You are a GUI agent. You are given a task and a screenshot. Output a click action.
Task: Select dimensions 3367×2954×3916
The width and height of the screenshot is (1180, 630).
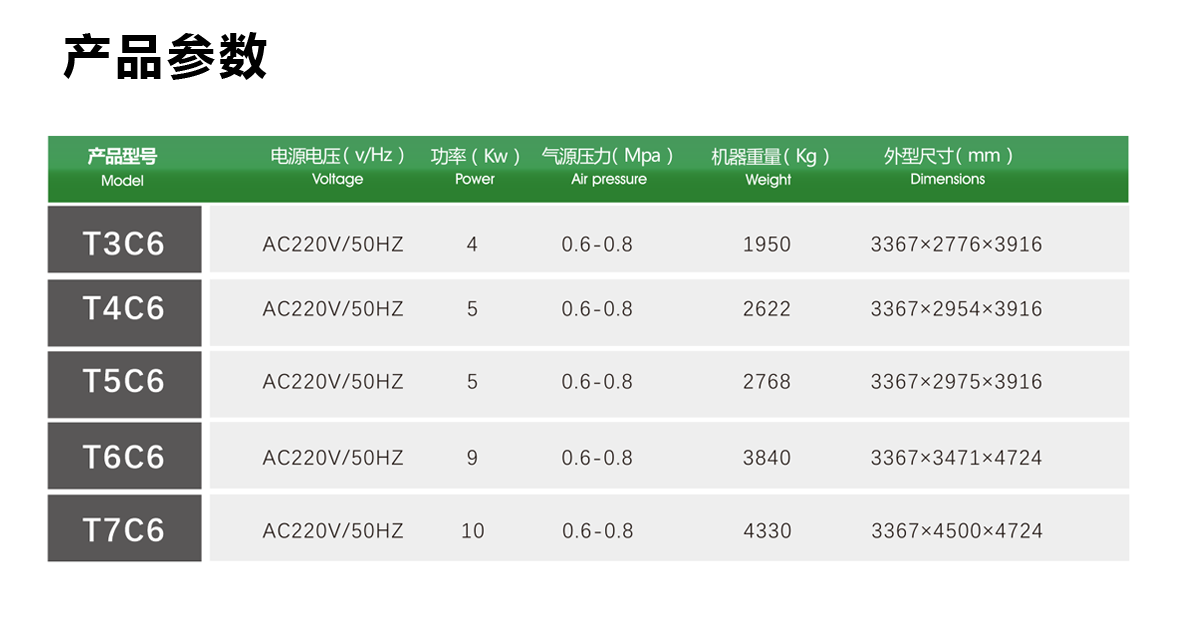pyautogui.click(x=956, y=309)
